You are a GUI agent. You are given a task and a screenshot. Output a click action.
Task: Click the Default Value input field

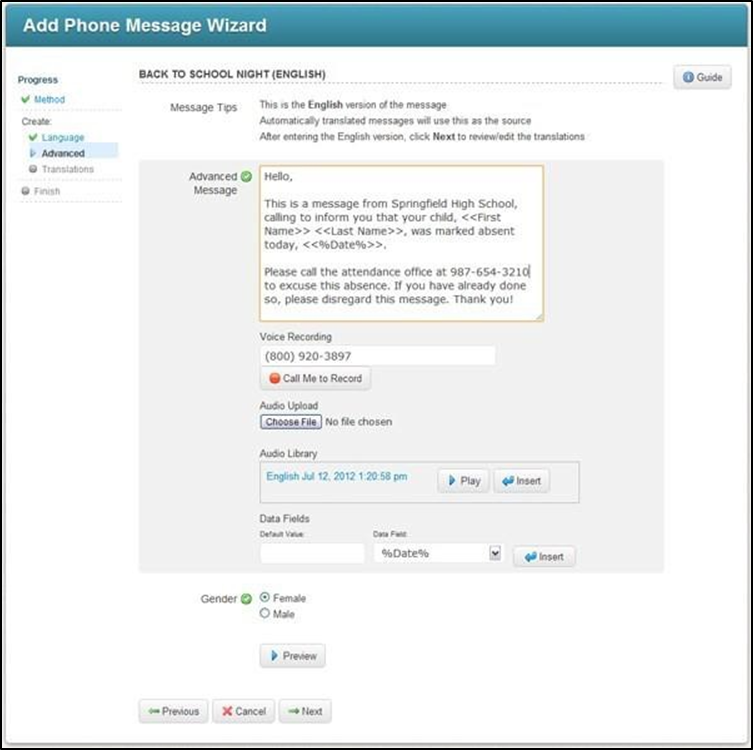tap(312, 554)
